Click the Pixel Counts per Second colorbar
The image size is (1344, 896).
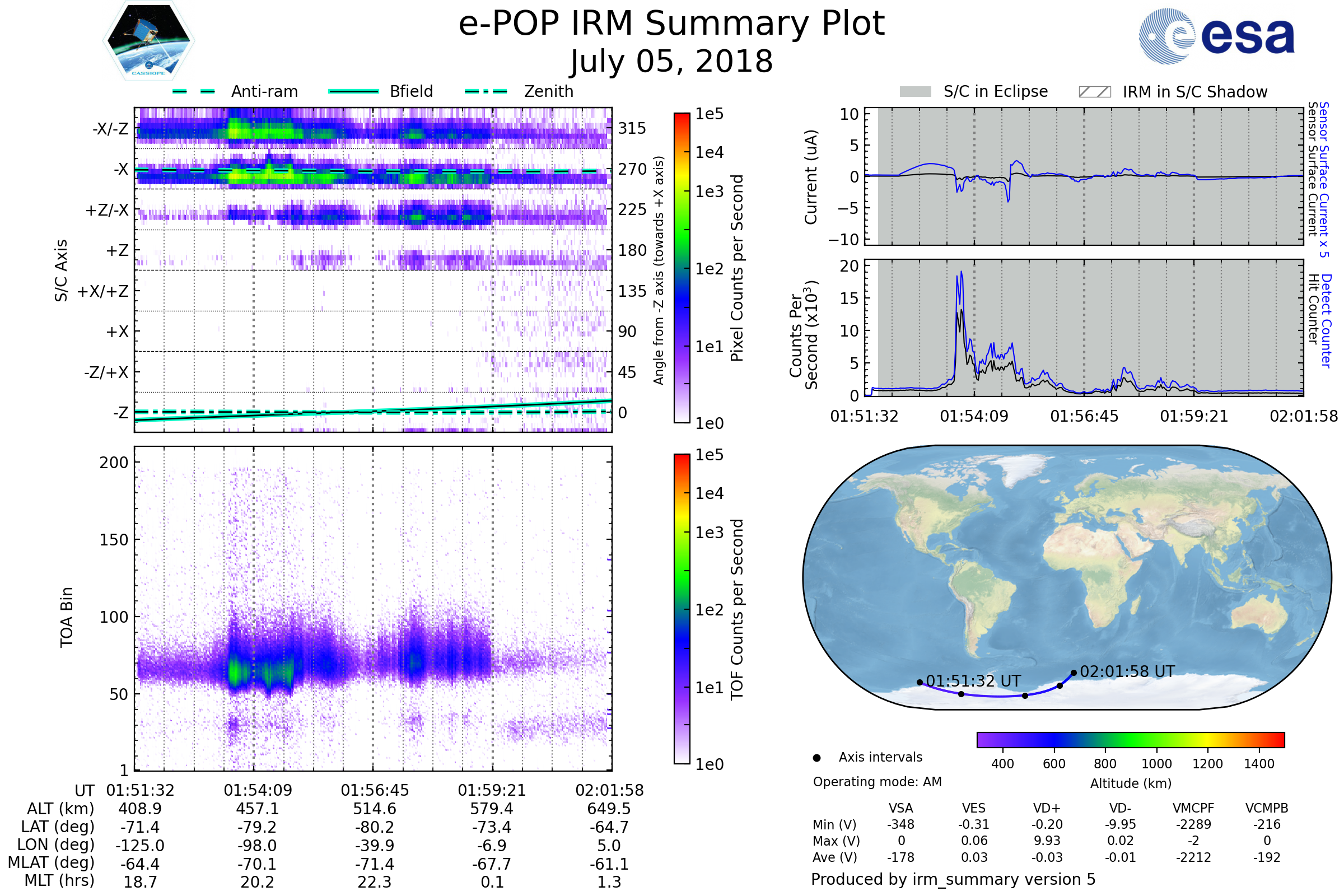pyautogui.click(x=682, y=268)
